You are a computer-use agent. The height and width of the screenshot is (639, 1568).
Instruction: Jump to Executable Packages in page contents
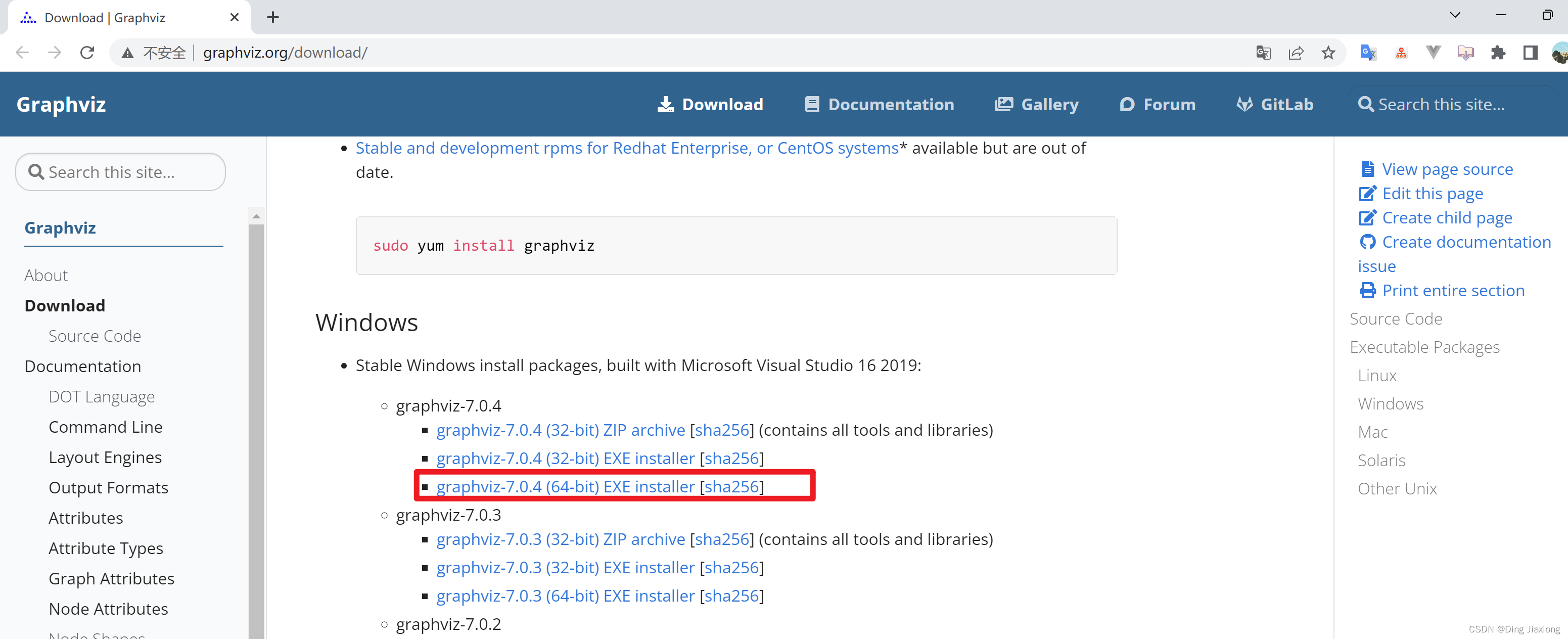click(1424, 347)
